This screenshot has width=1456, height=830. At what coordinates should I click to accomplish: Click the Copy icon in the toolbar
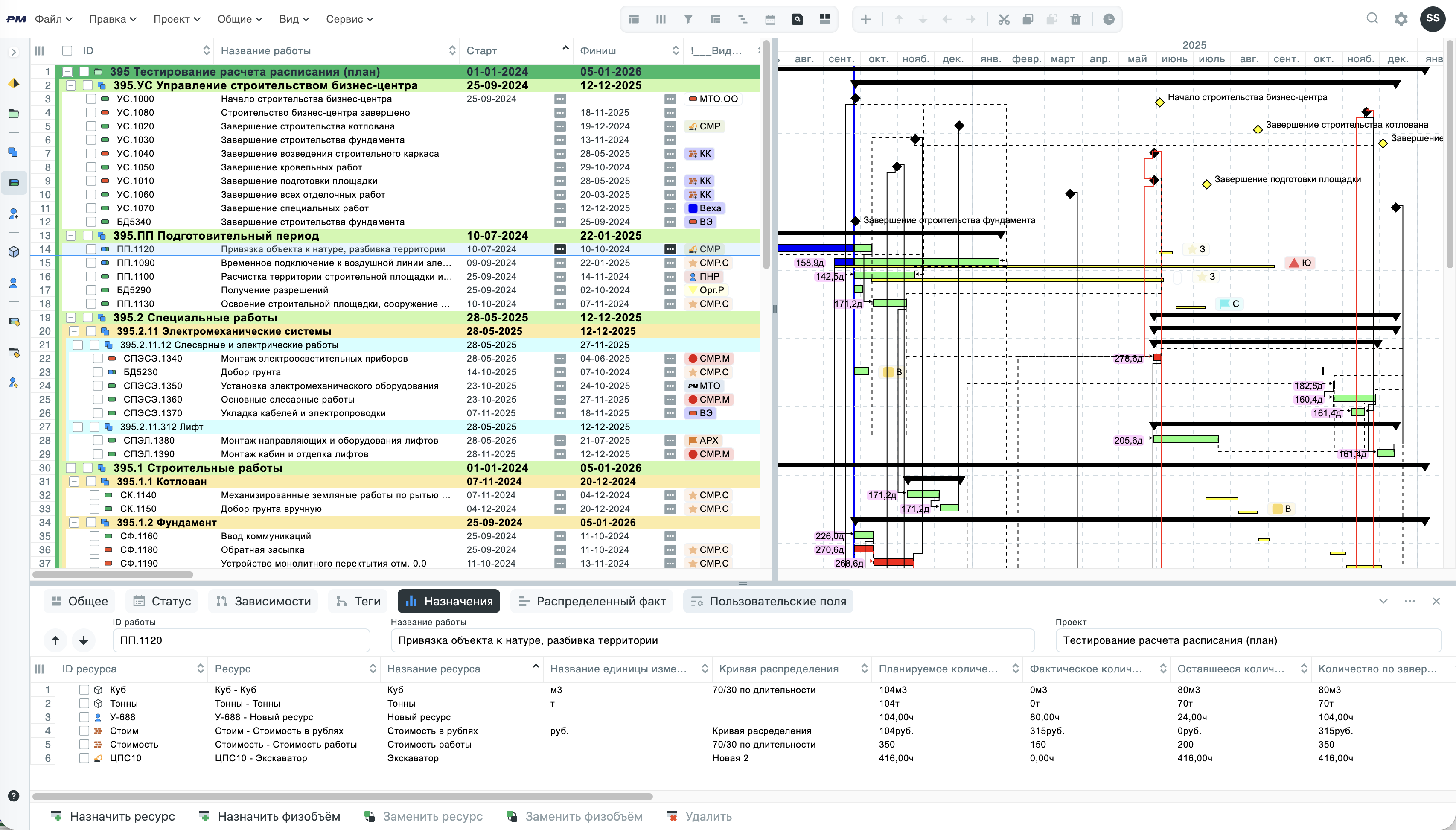click(1028, 19)
